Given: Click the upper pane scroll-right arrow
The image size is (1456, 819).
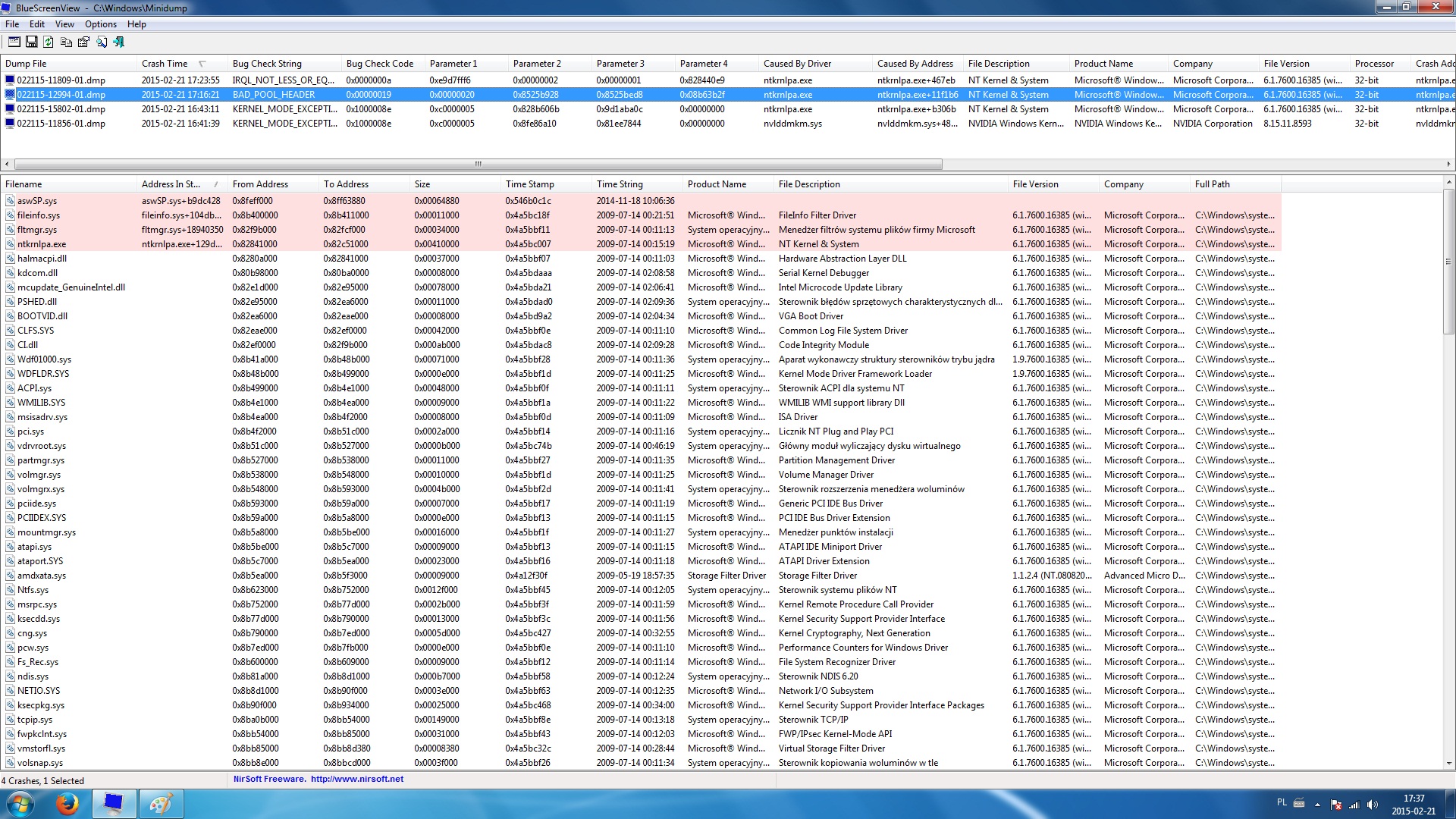Looking at the screenshot, I should click(1448, 164).
